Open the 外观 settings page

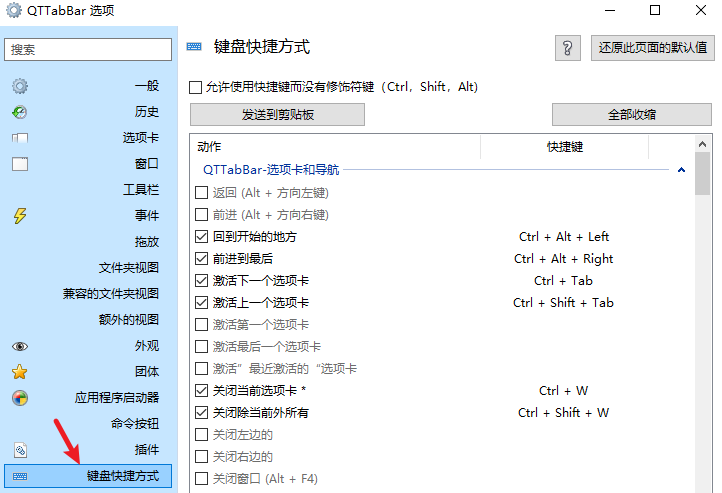click(147, 346)
